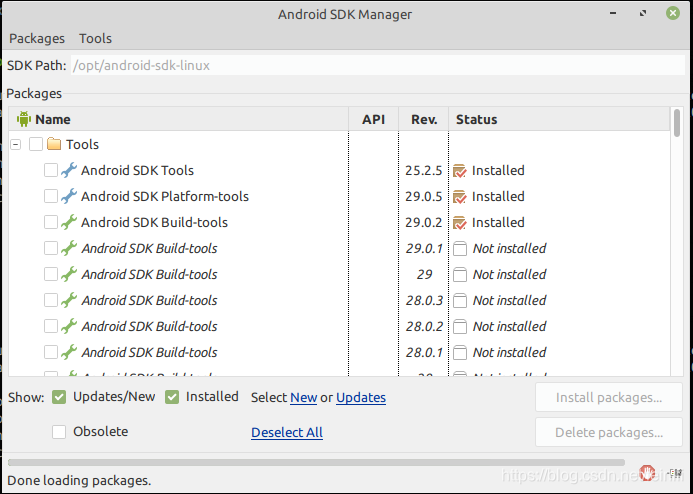Screen dimensions: 693x494
Task: Click Build-tools 29.0.2 wrench icon
Action: [69, 222]
